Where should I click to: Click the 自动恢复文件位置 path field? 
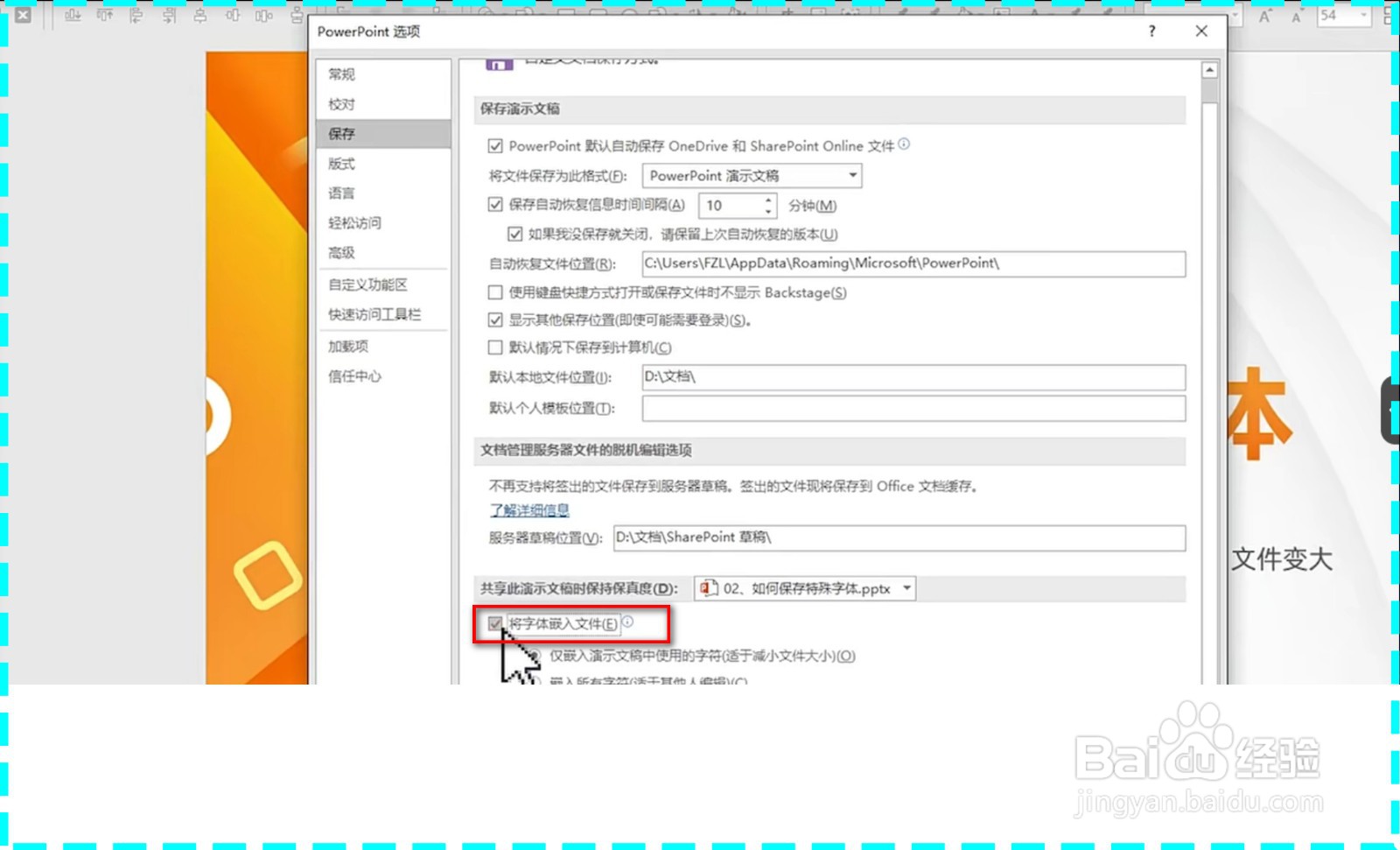point(913,263)
